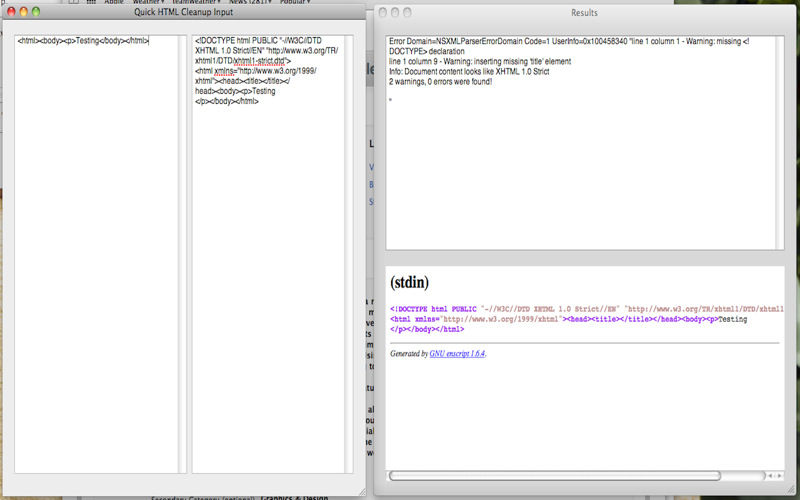Viewport: 800px width, 500px height.
Task: Click the "Quick HTML Cleanup Input" title bar
Action: click(184, 12)
